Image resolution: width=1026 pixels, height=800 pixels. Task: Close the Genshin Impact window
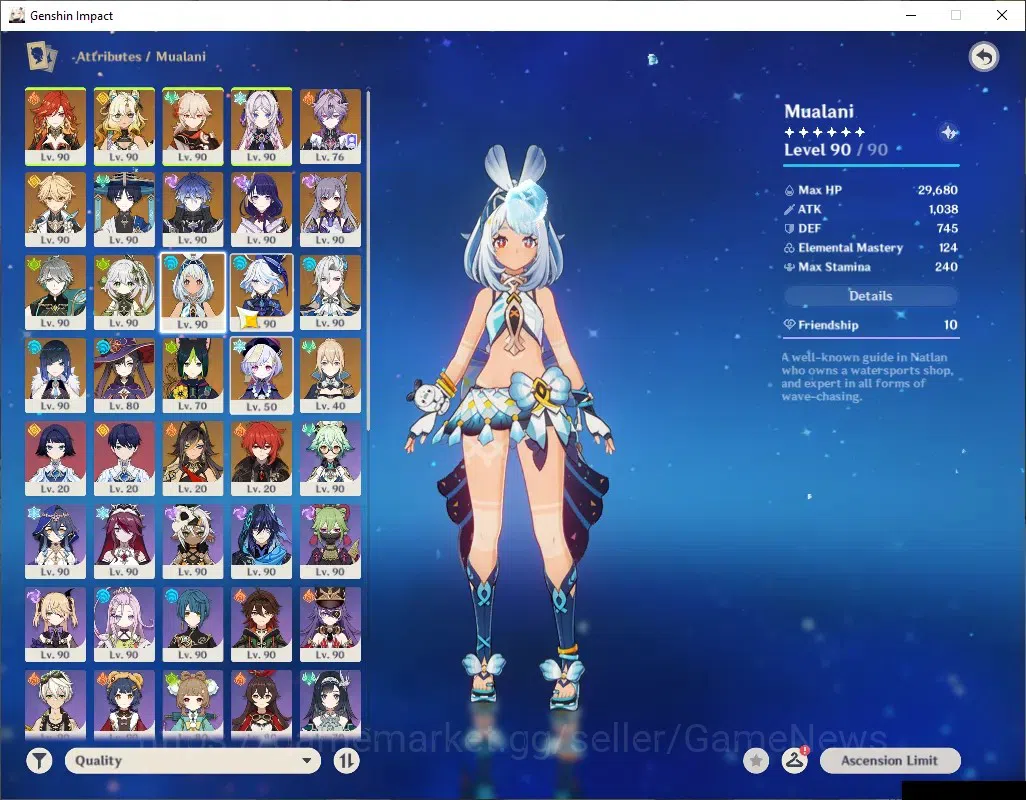1002,15
